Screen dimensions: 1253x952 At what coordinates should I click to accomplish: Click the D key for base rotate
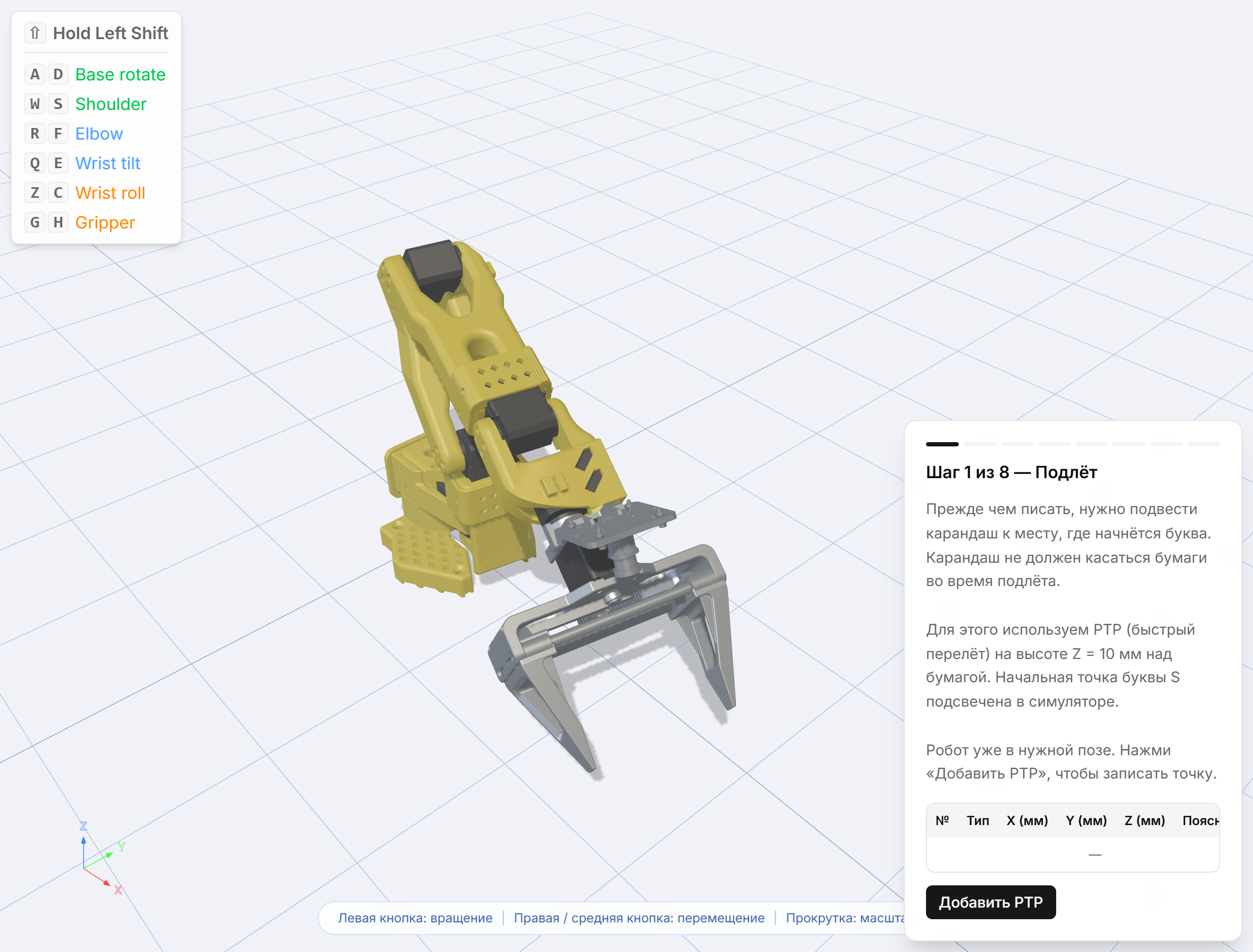click(58, 74)
